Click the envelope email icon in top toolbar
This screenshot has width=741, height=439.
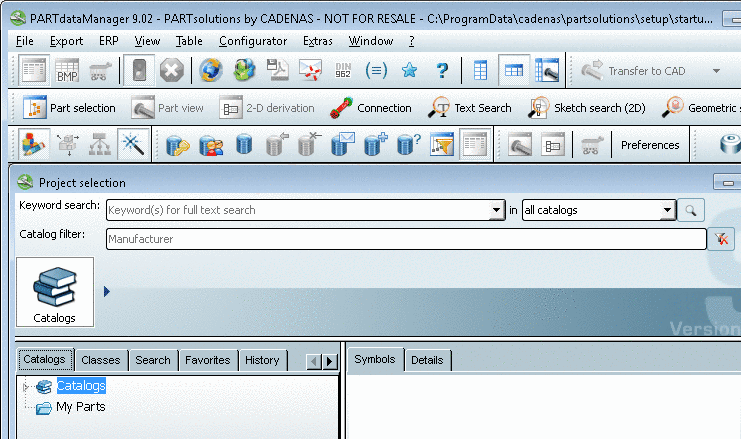(x=310, y=71)
